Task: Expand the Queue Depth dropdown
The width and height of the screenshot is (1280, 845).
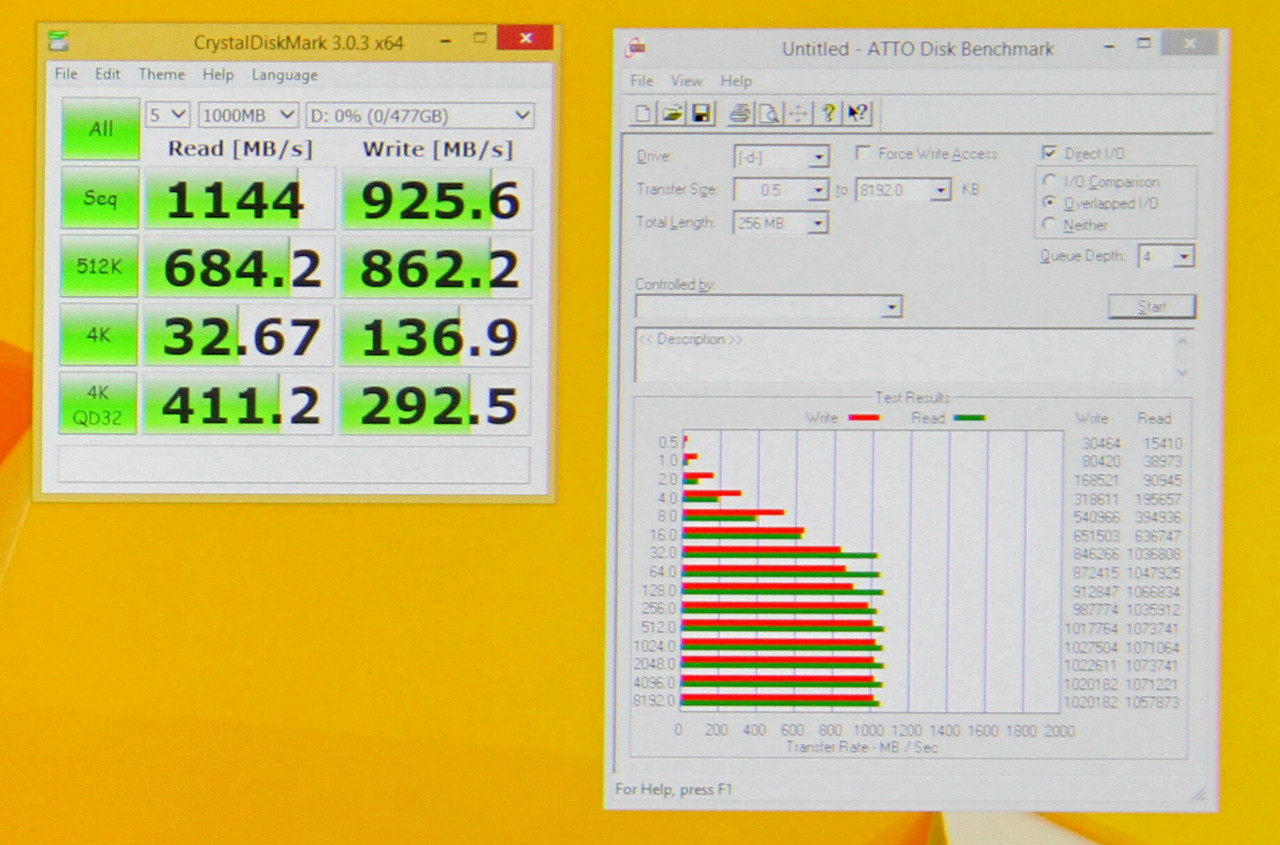Action: click(x=1184, y=257)
